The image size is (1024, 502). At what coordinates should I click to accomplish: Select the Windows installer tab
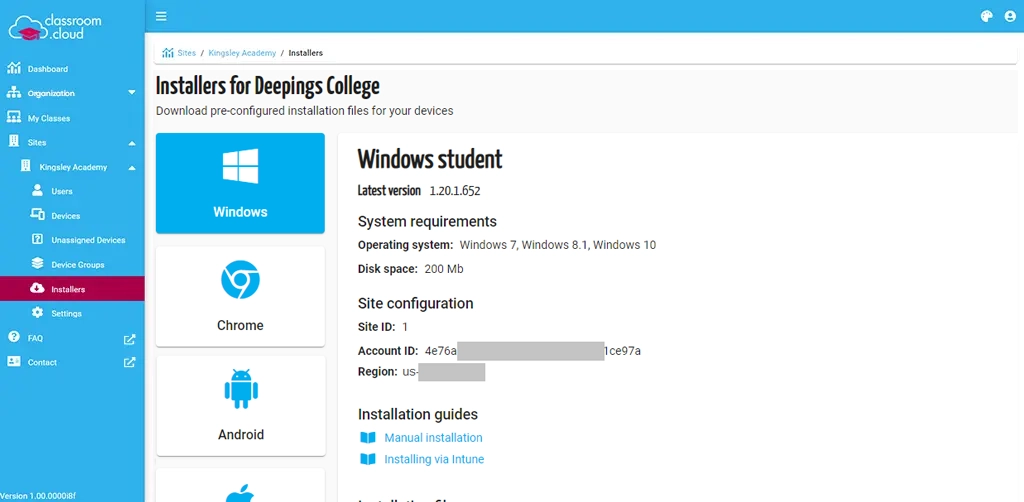tap(240, 183)
